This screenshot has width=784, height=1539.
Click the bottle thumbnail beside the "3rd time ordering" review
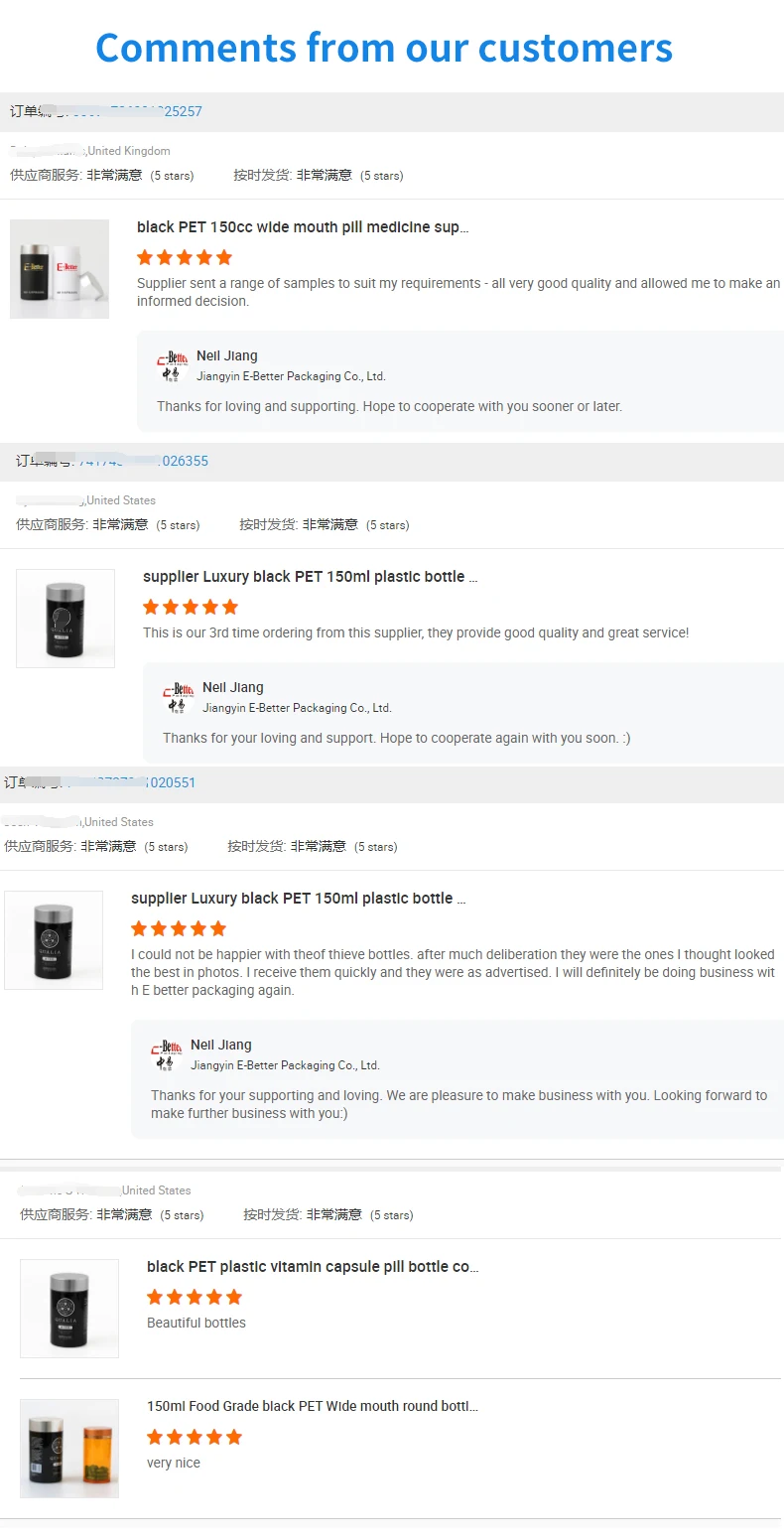click(65, 619)
